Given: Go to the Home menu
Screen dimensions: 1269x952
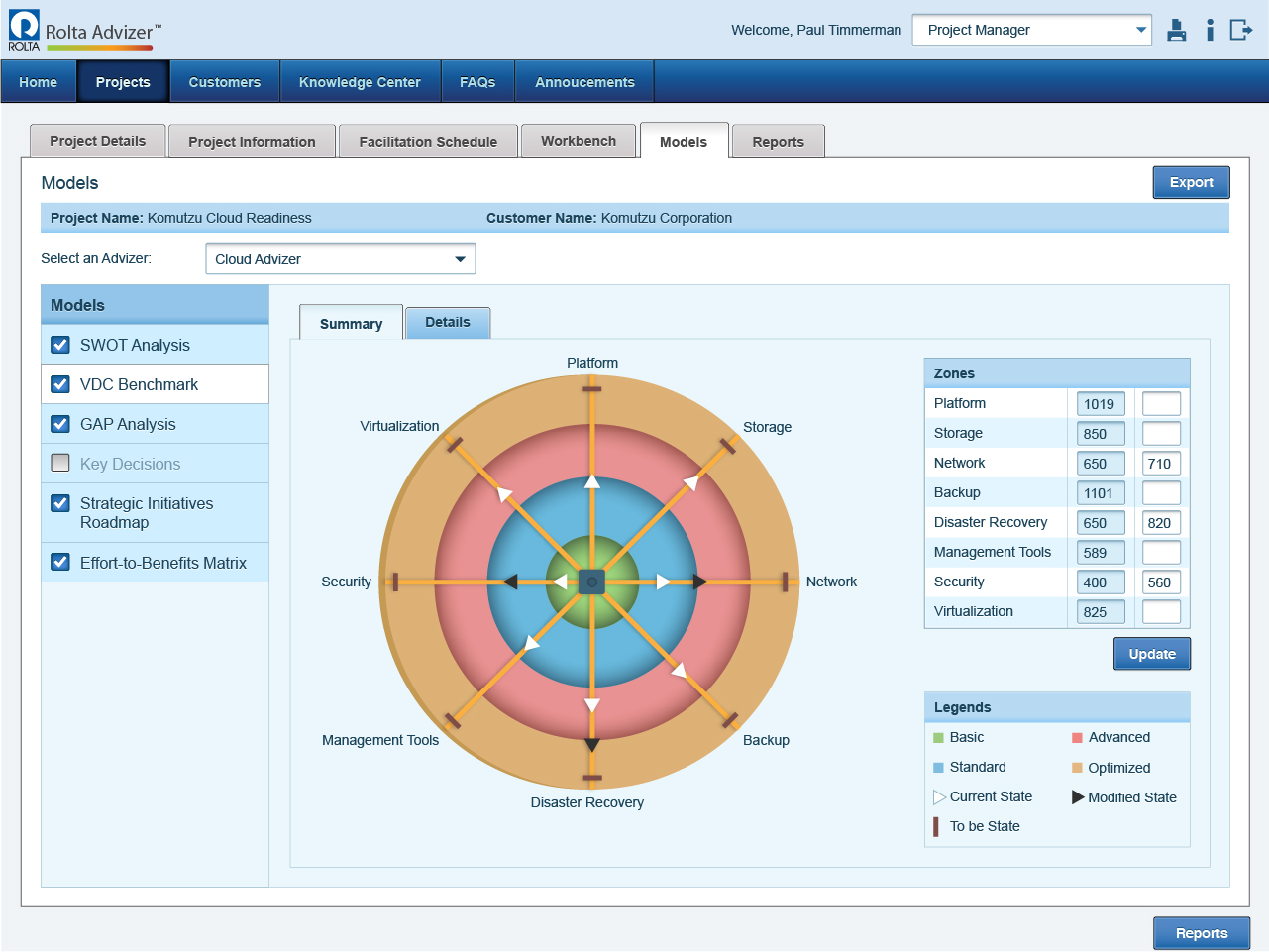Looking at the screenshot, I should point(39,82).
